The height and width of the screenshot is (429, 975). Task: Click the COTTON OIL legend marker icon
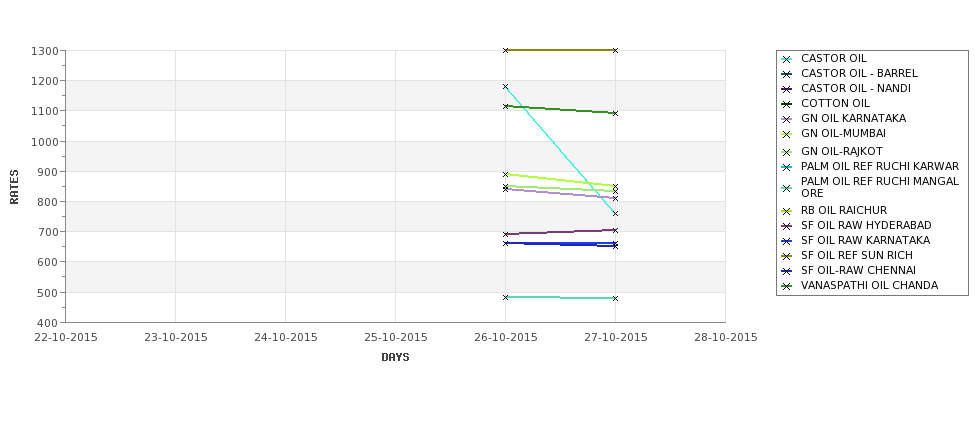coord(787,104)
